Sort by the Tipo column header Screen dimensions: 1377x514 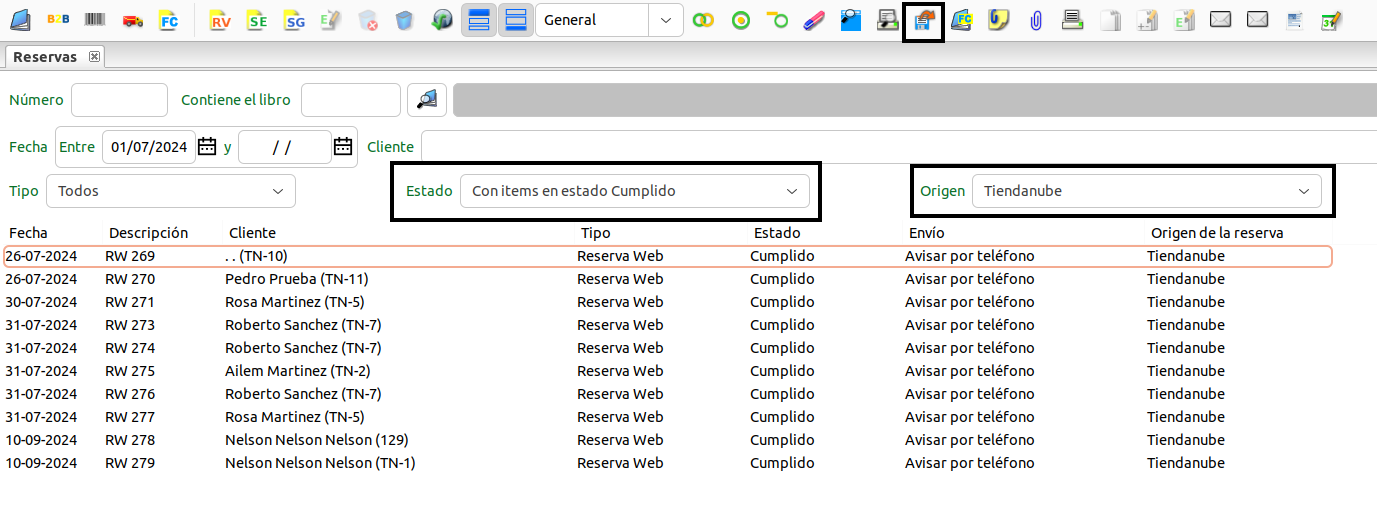pos(595,233)
